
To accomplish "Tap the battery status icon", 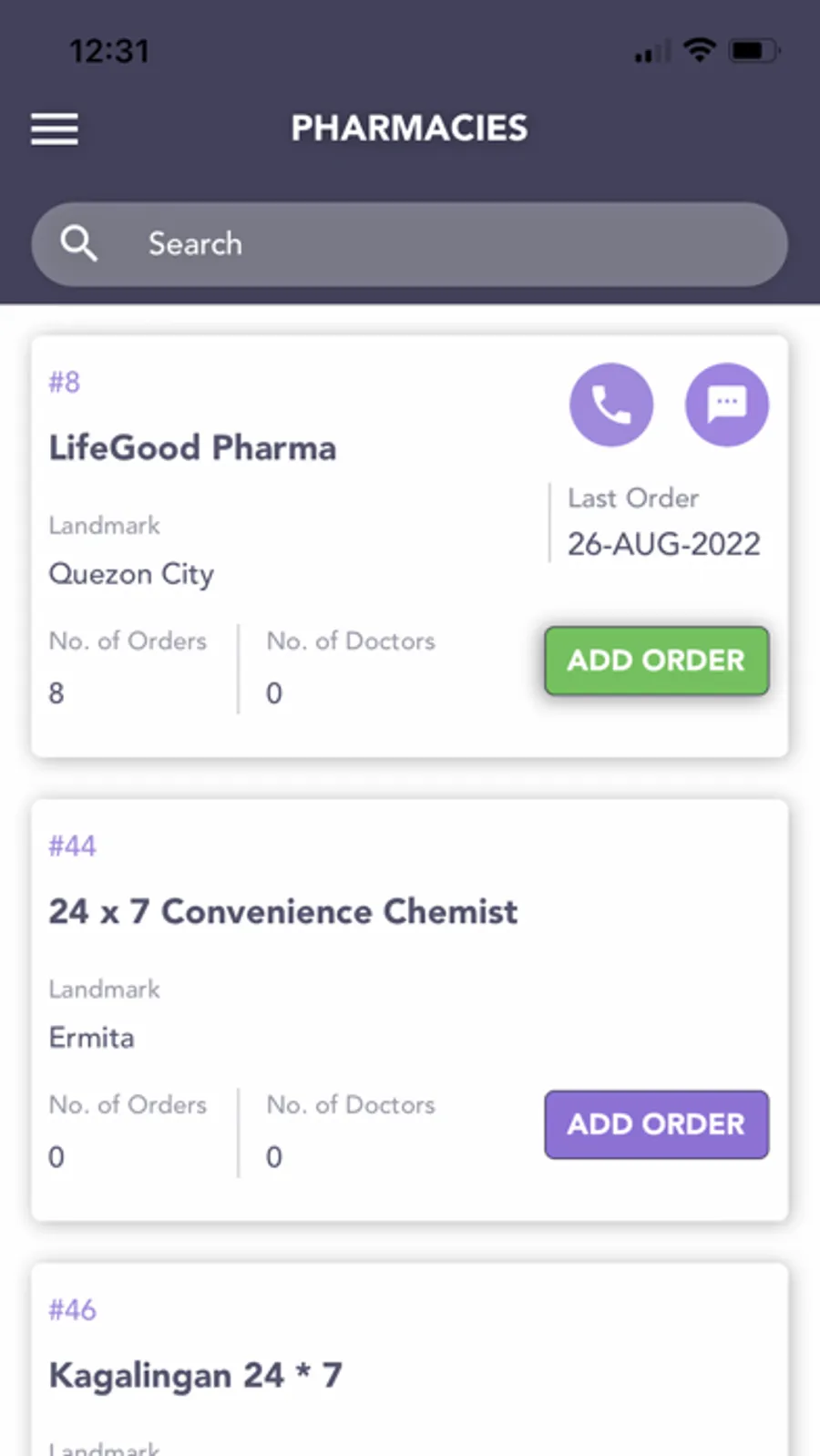I will click(x=753, y=50).
